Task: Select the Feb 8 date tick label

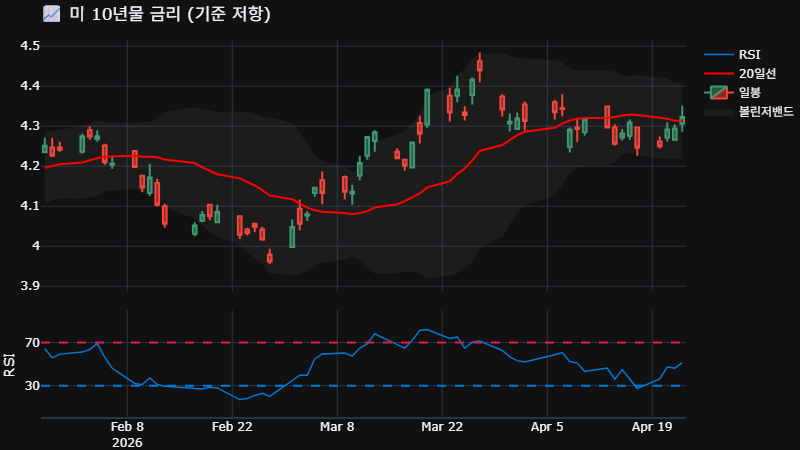Action: coord(127,426)
